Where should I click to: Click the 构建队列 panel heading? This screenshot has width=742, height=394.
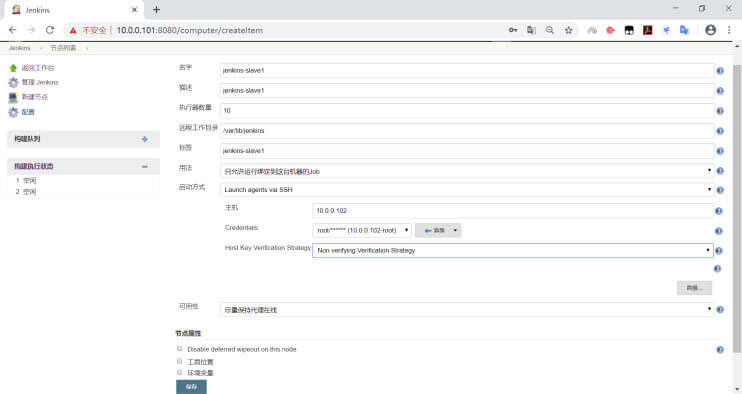pyautogui.click(x=27, y=139)
